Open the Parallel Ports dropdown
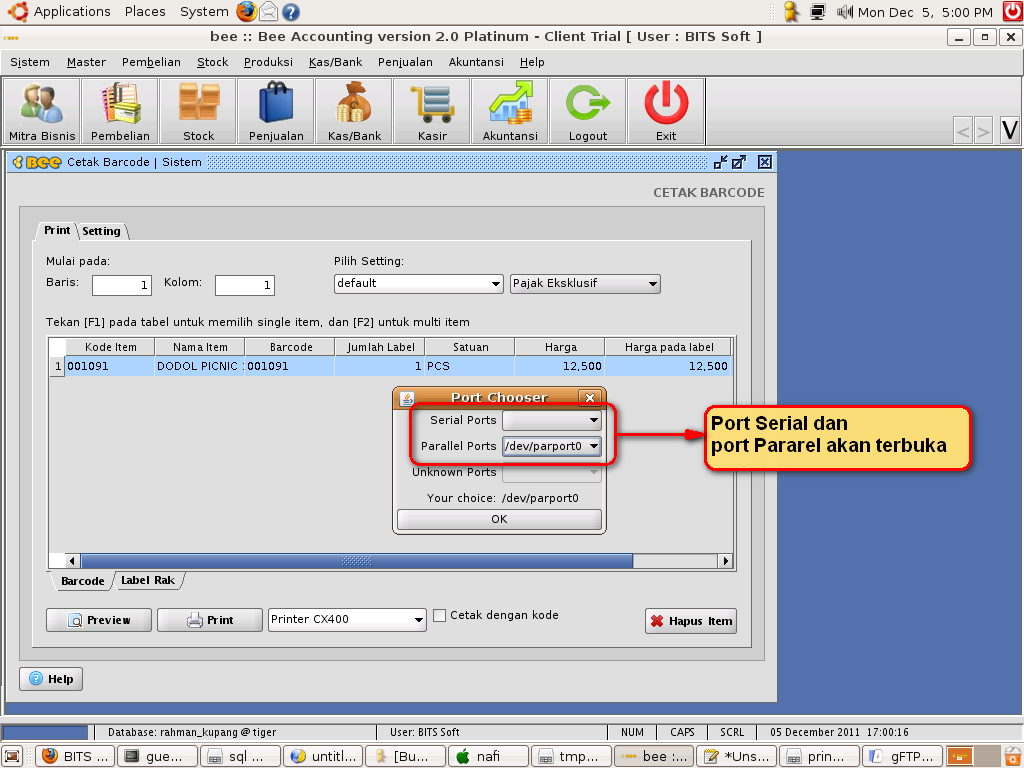The height and width of the screenshot is (768, 1024). pyautogui.click(x=552, y=446)
